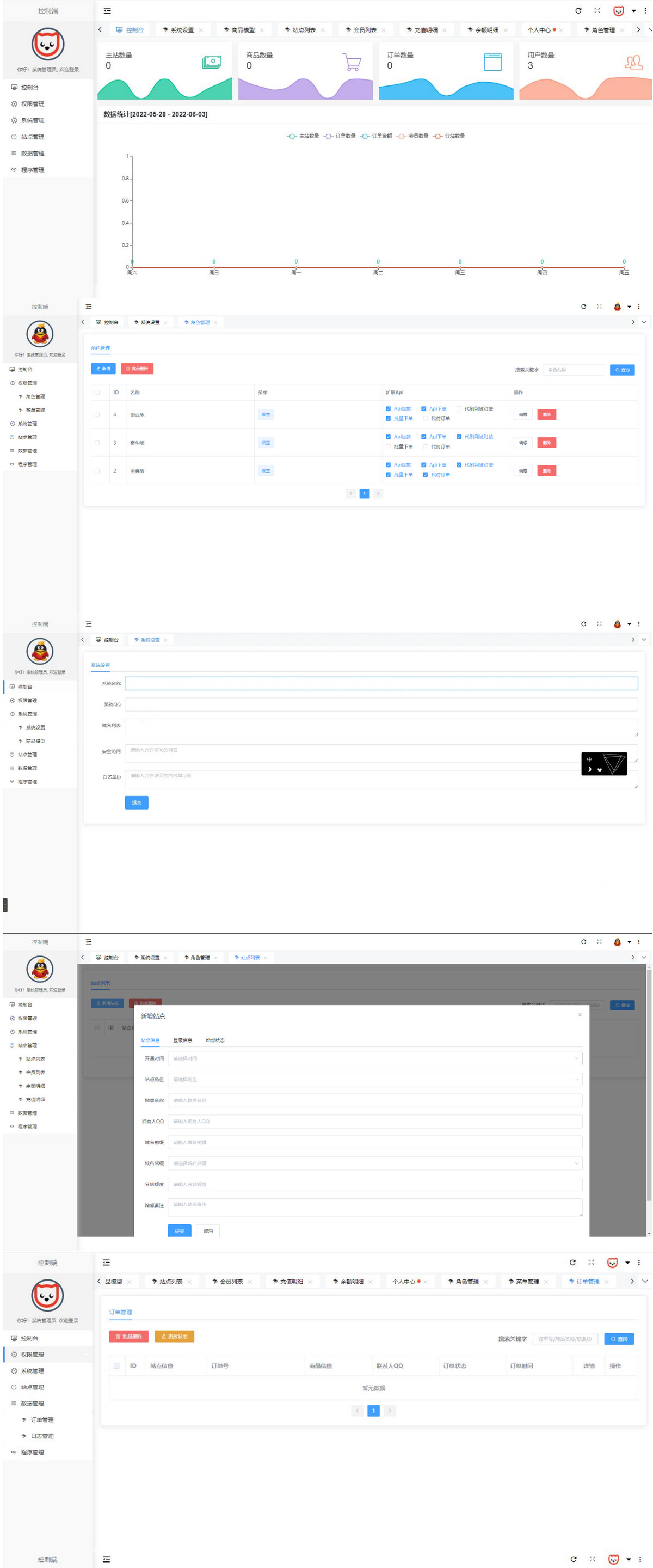Click the 系统QQ input field
Screen dimensions: 653x1568
click(x=381, y=705)
